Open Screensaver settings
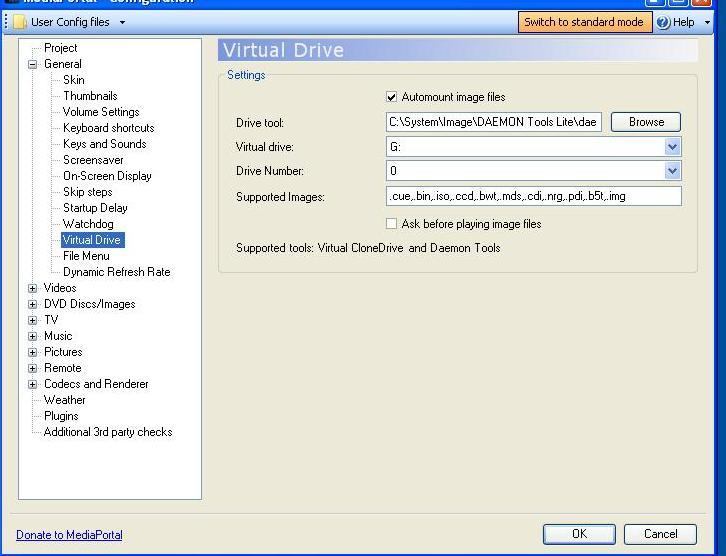The width and height of the screenshot is (726, 556). click(x=93, y=160)
